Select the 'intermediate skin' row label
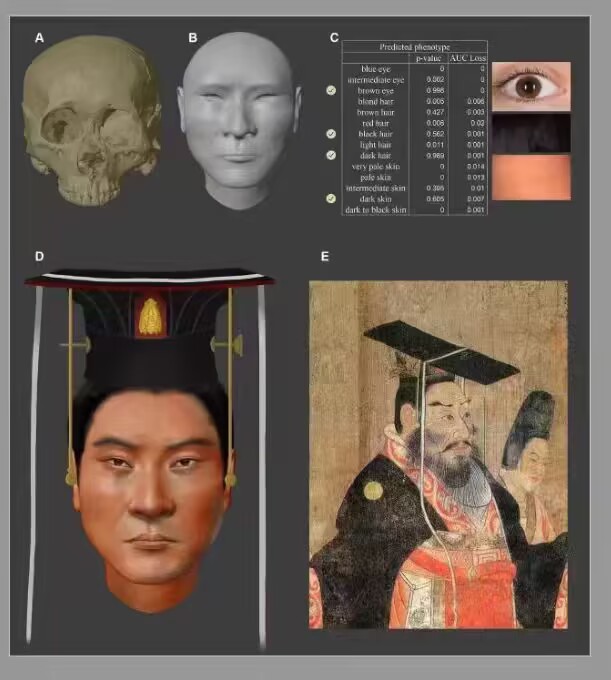Screen dimensions: 611x680 click(x=376, y=188)
